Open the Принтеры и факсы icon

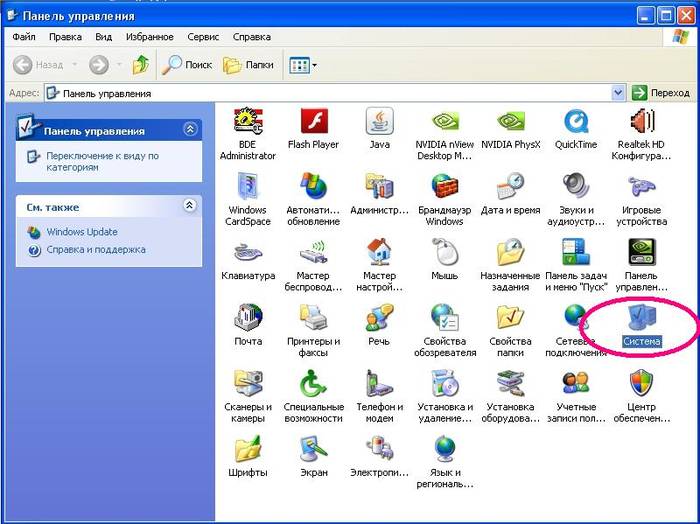(x=313, y=319)
